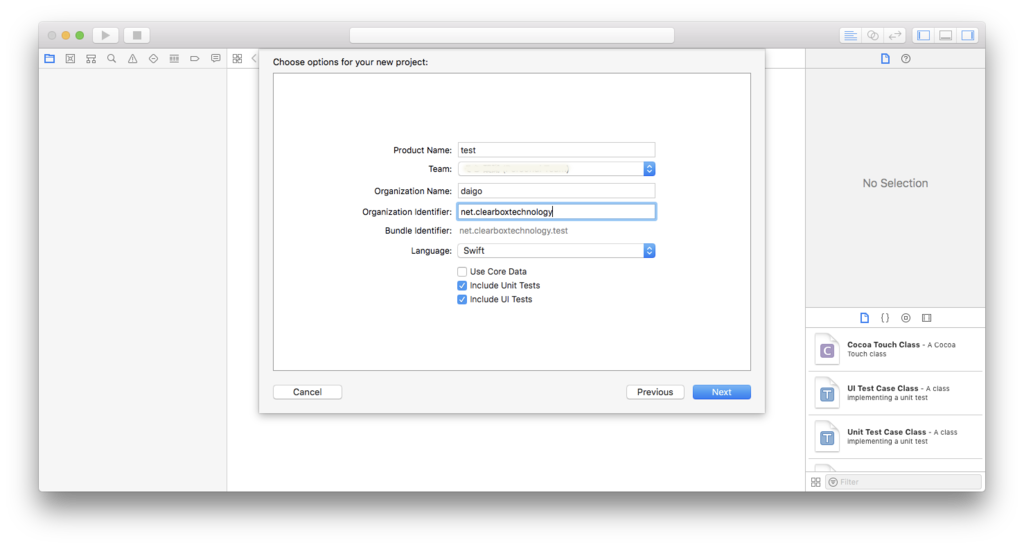Open the Breakpoint navigator icon
Screen dimensions: 1024x547
pos(195,59)
